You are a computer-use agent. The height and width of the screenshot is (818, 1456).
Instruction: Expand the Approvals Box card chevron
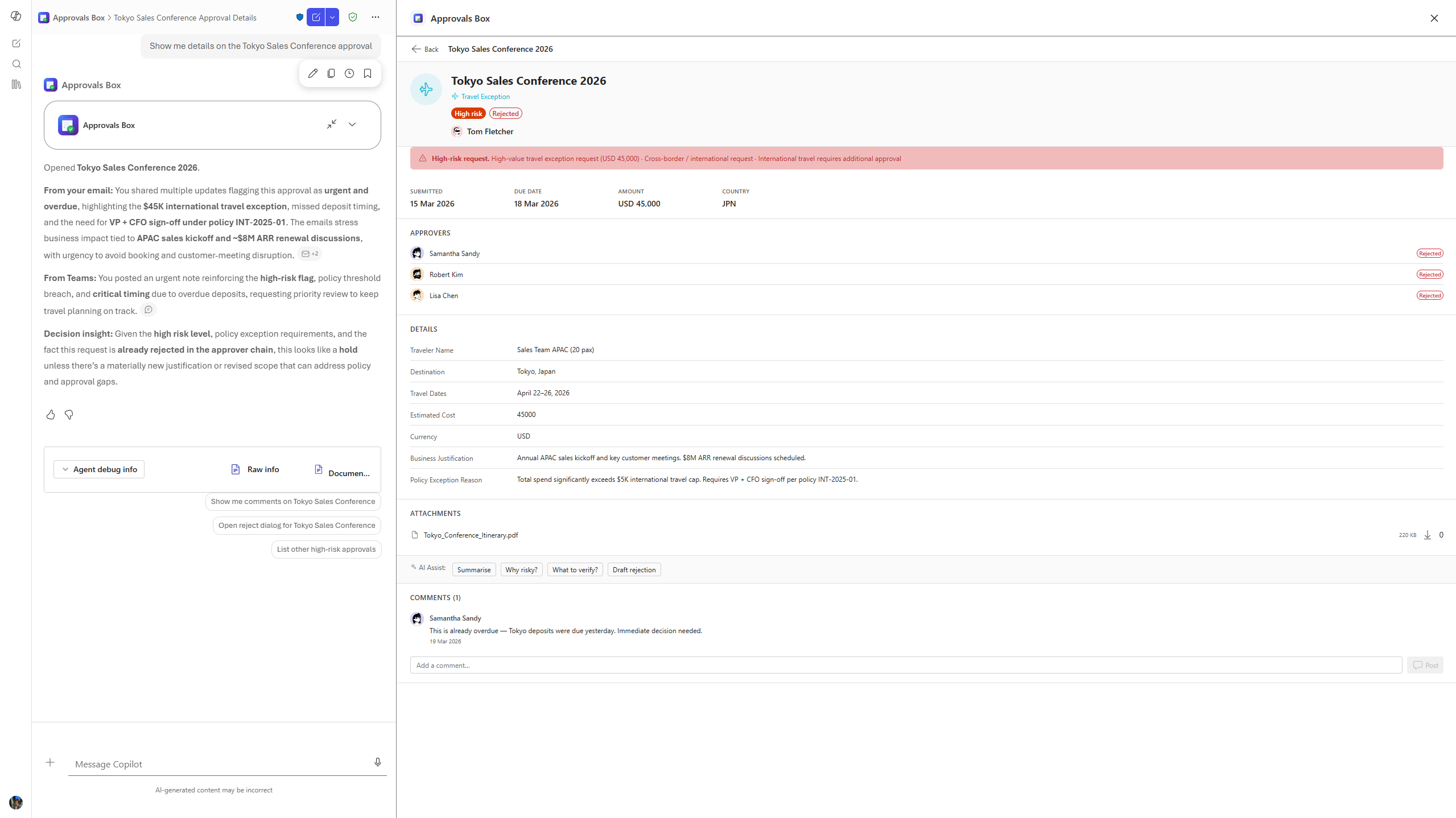[352, 125]
